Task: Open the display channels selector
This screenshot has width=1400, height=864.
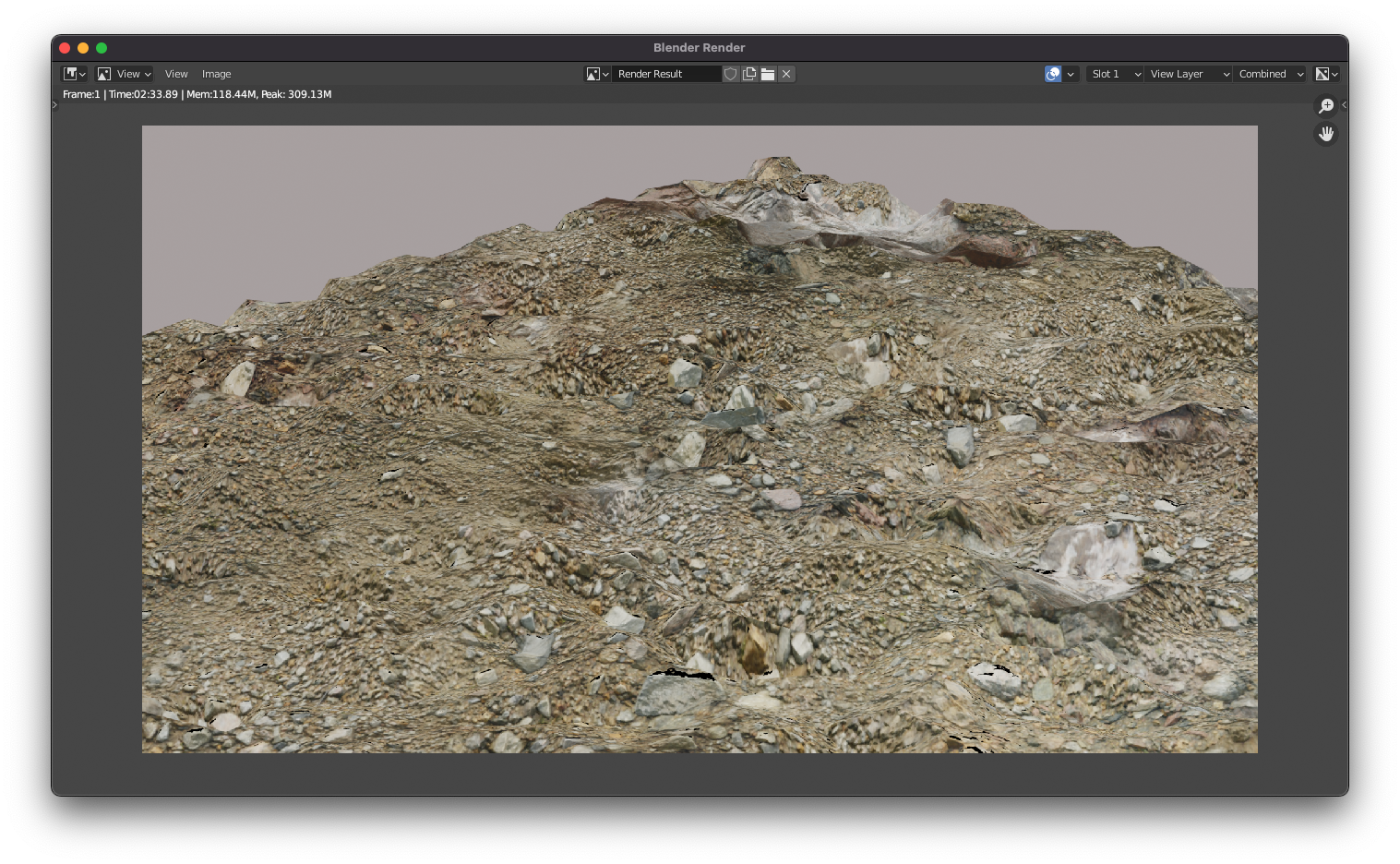Action: click(x=1326, y=74)
